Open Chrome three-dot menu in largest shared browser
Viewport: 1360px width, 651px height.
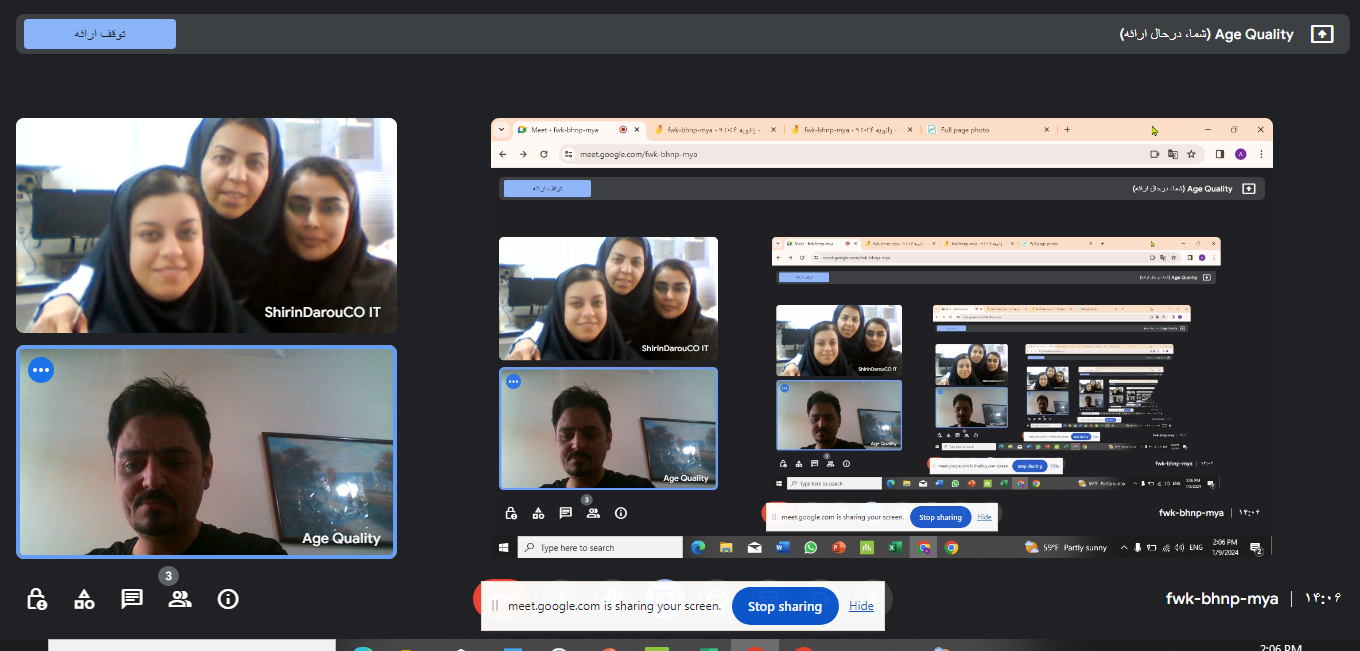[x=1261, y=154]
